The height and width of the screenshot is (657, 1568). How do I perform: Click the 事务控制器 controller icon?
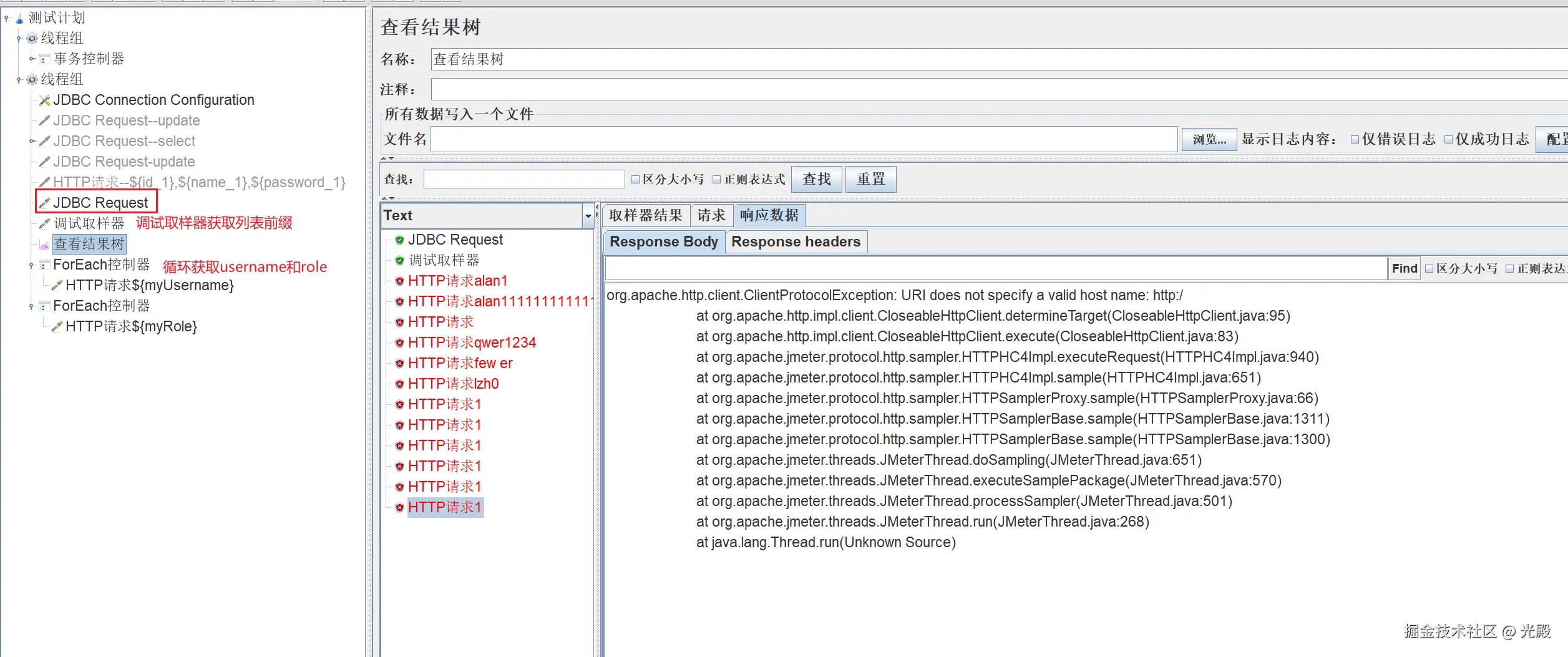tap(44, 59)
